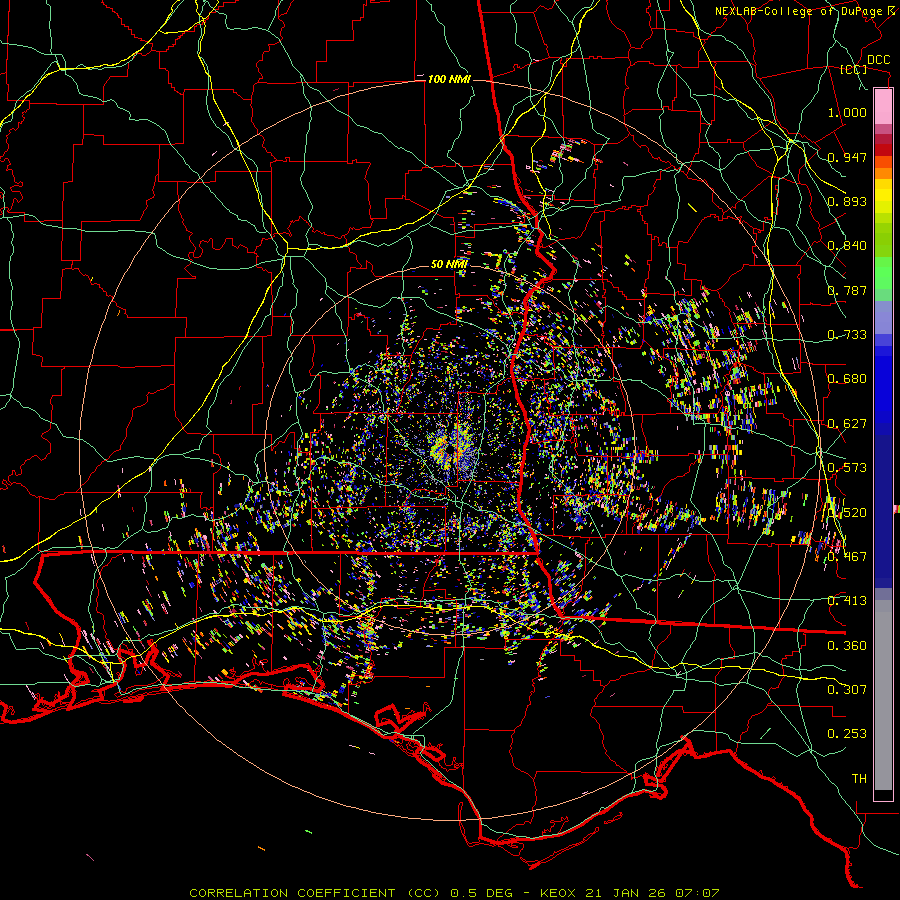
Task: Click the red segment near the top of the color bar
Action: (x=883, y=149)
